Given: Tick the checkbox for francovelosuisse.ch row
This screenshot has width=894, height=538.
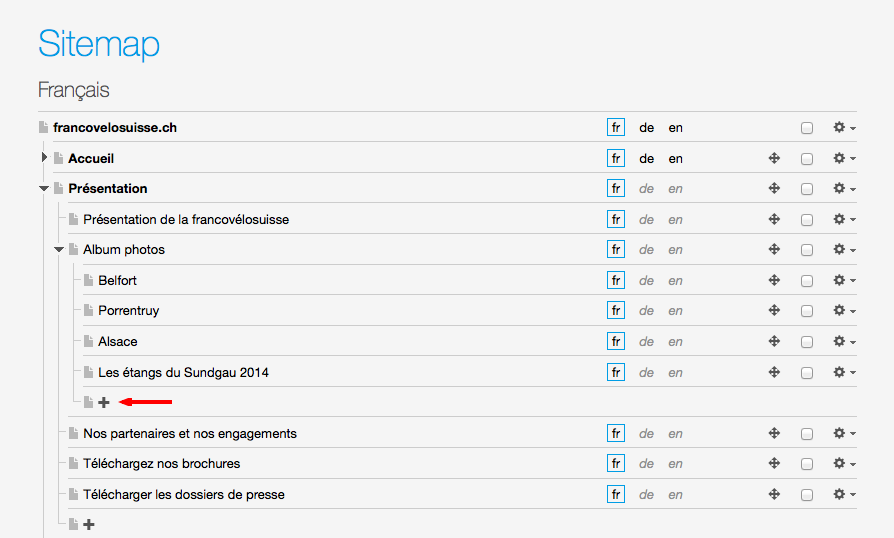Looking at the screenshot, I should click(807, 128).
